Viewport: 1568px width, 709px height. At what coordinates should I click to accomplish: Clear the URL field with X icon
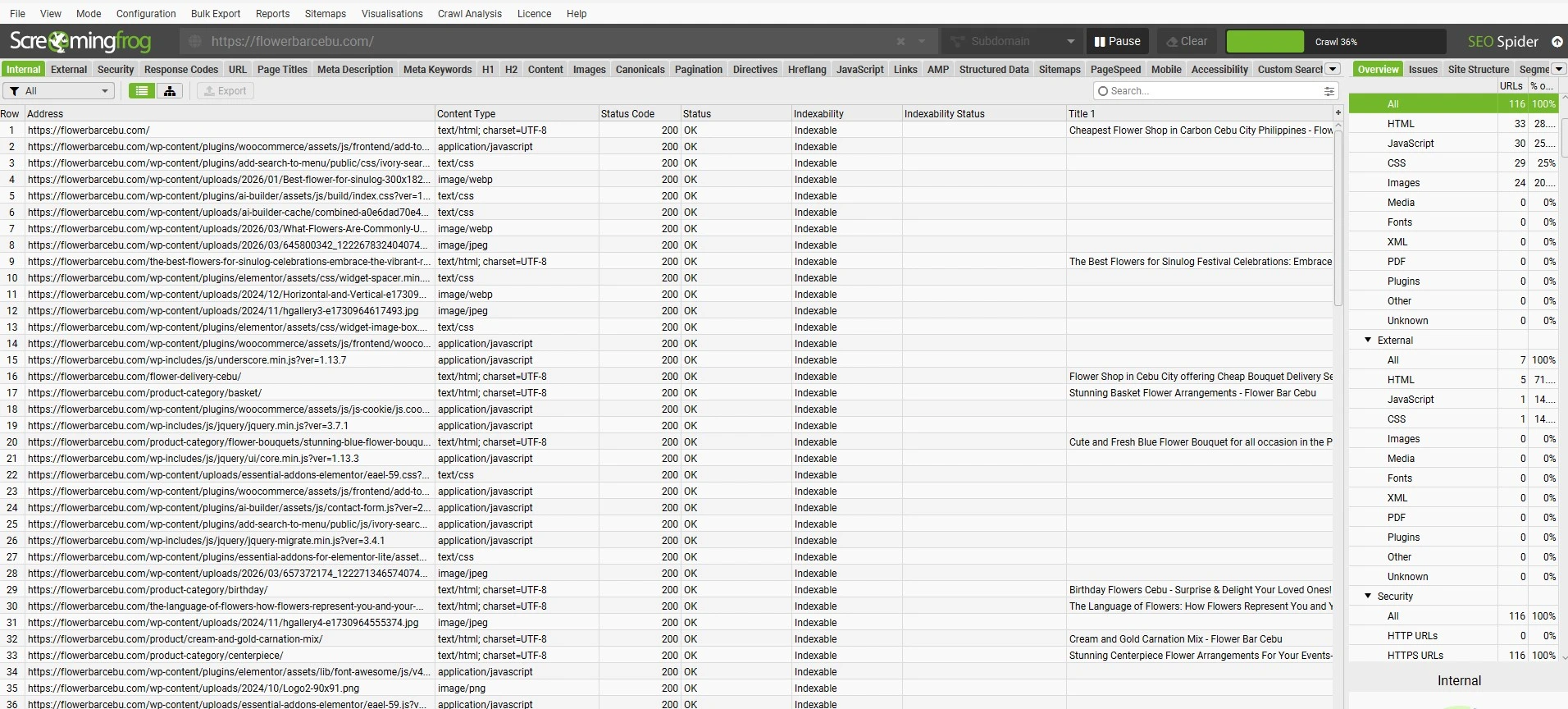click(900, 41)
